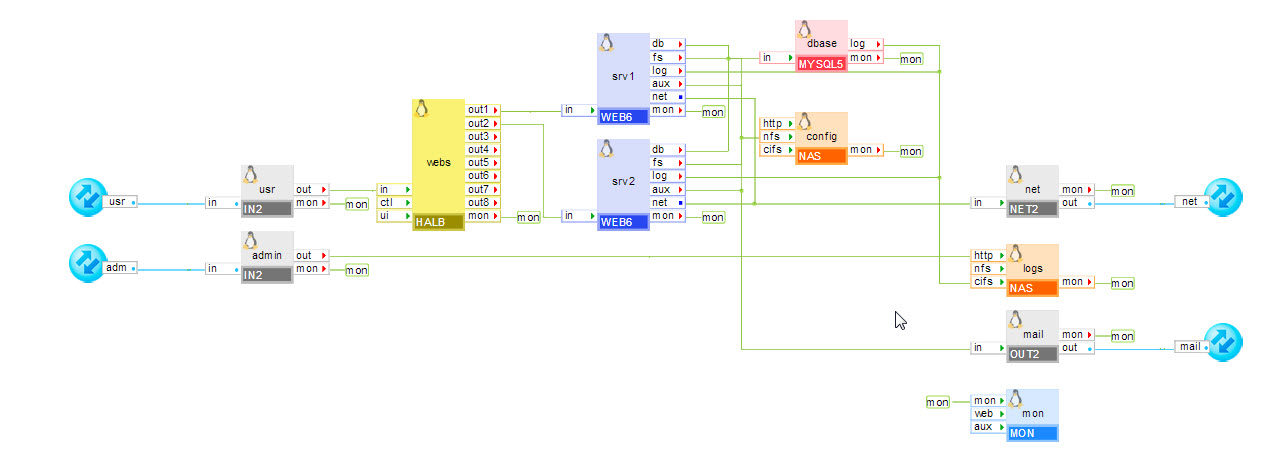
Task: Select the NET2 class label
Action: click(x=1032, y=210)
